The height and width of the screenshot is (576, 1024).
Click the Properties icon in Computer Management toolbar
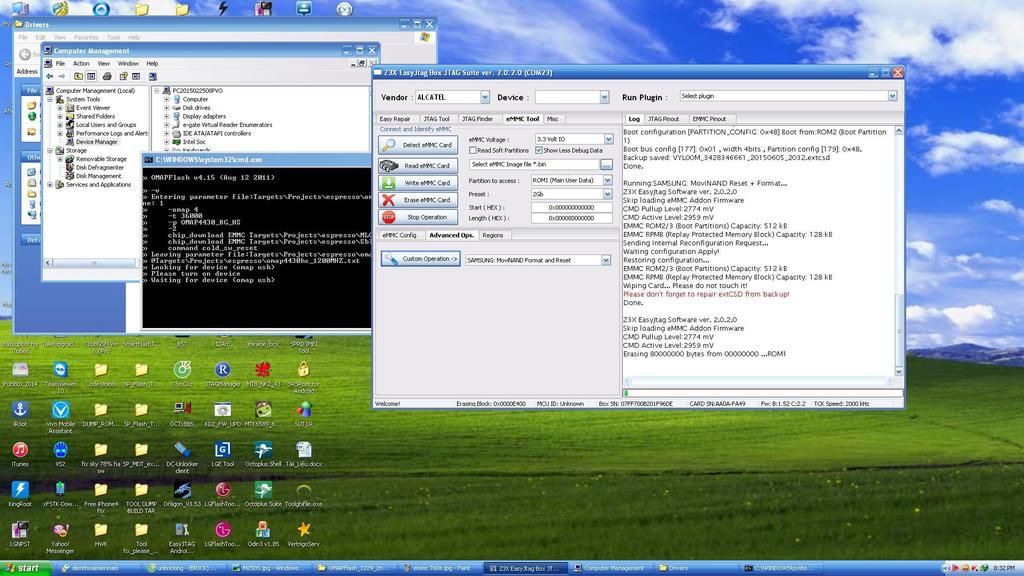[x=123, y=76]
